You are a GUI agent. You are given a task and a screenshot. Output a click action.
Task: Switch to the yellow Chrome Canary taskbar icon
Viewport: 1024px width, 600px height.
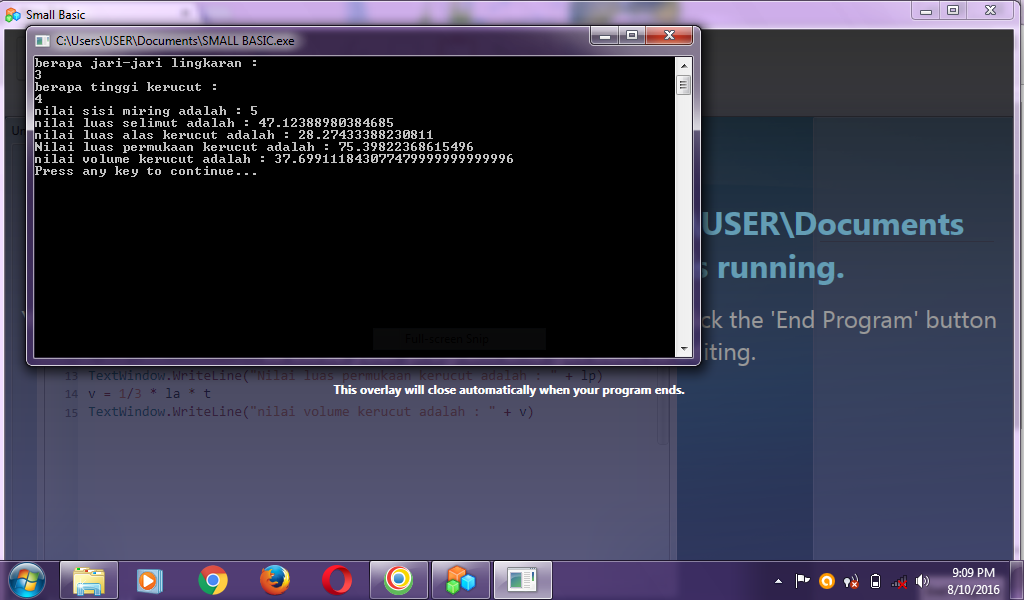click(x=398, y=580)
